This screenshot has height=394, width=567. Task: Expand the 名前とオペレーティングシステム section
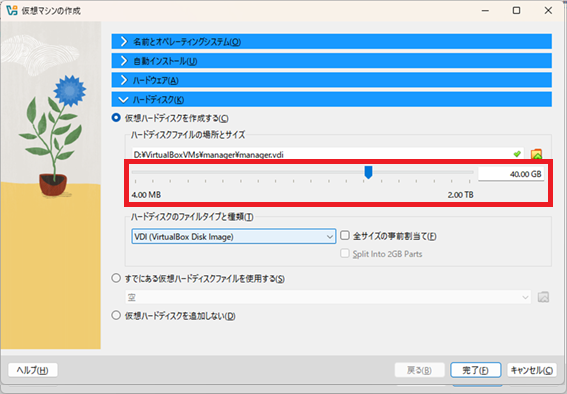(x=332, y=42)
